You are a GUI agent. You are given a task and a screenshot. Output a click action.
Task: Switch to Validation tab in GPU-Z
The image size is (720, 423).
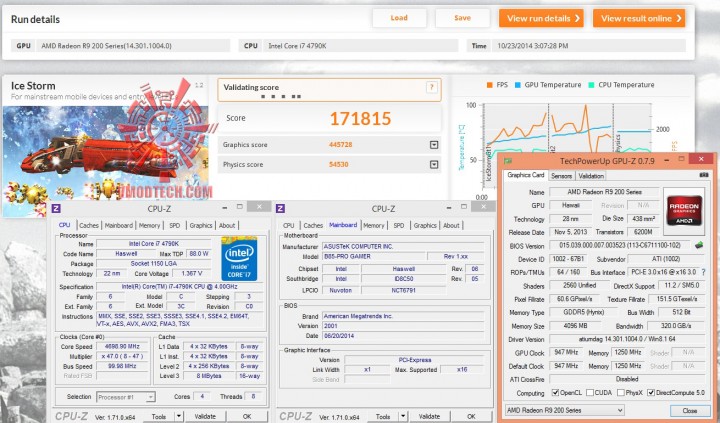pyautogui.click(x=591, y=176)
